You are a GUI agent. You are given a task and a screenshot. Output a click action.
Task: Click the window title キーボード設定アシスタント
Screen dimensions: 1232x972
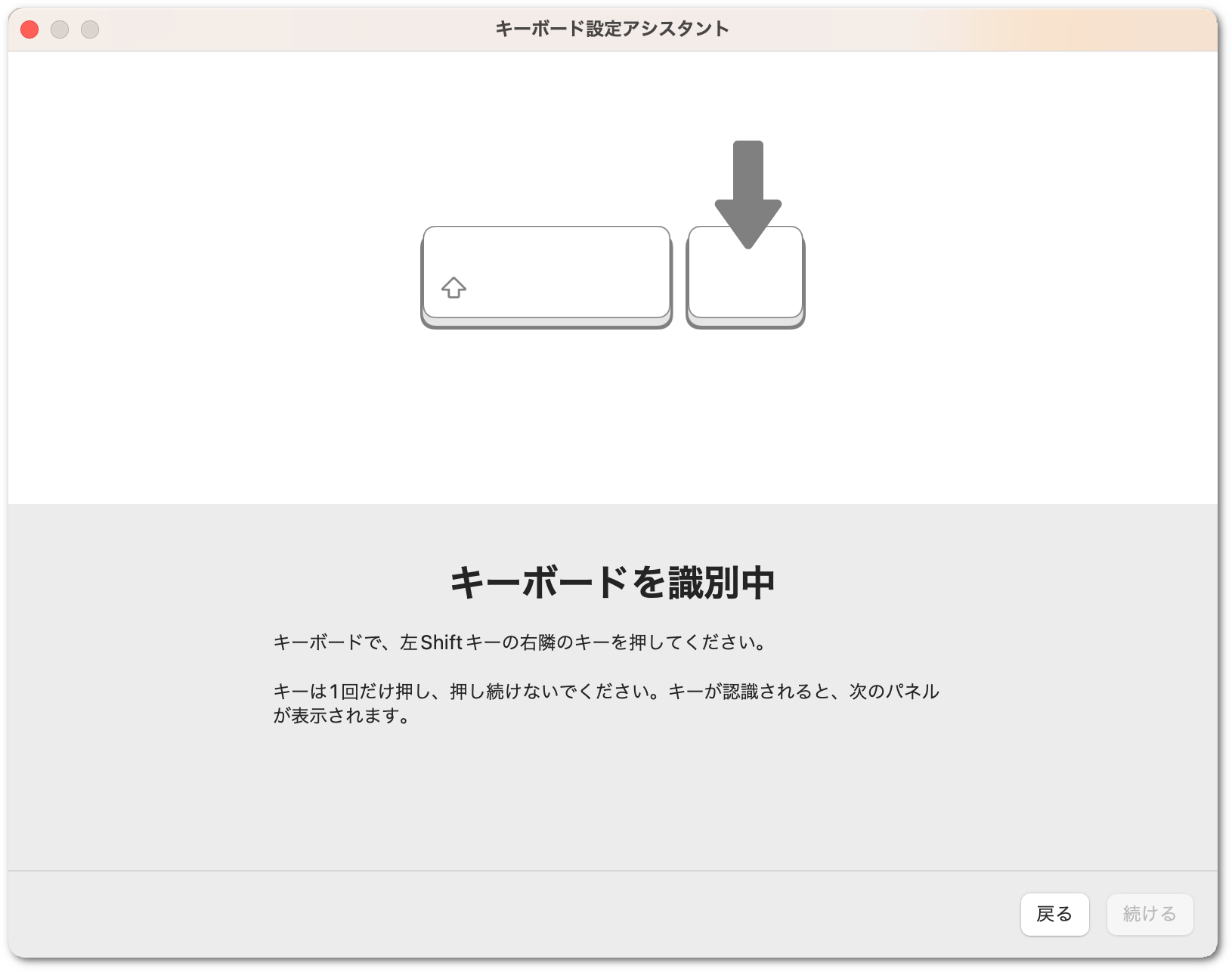click(612, 29)
